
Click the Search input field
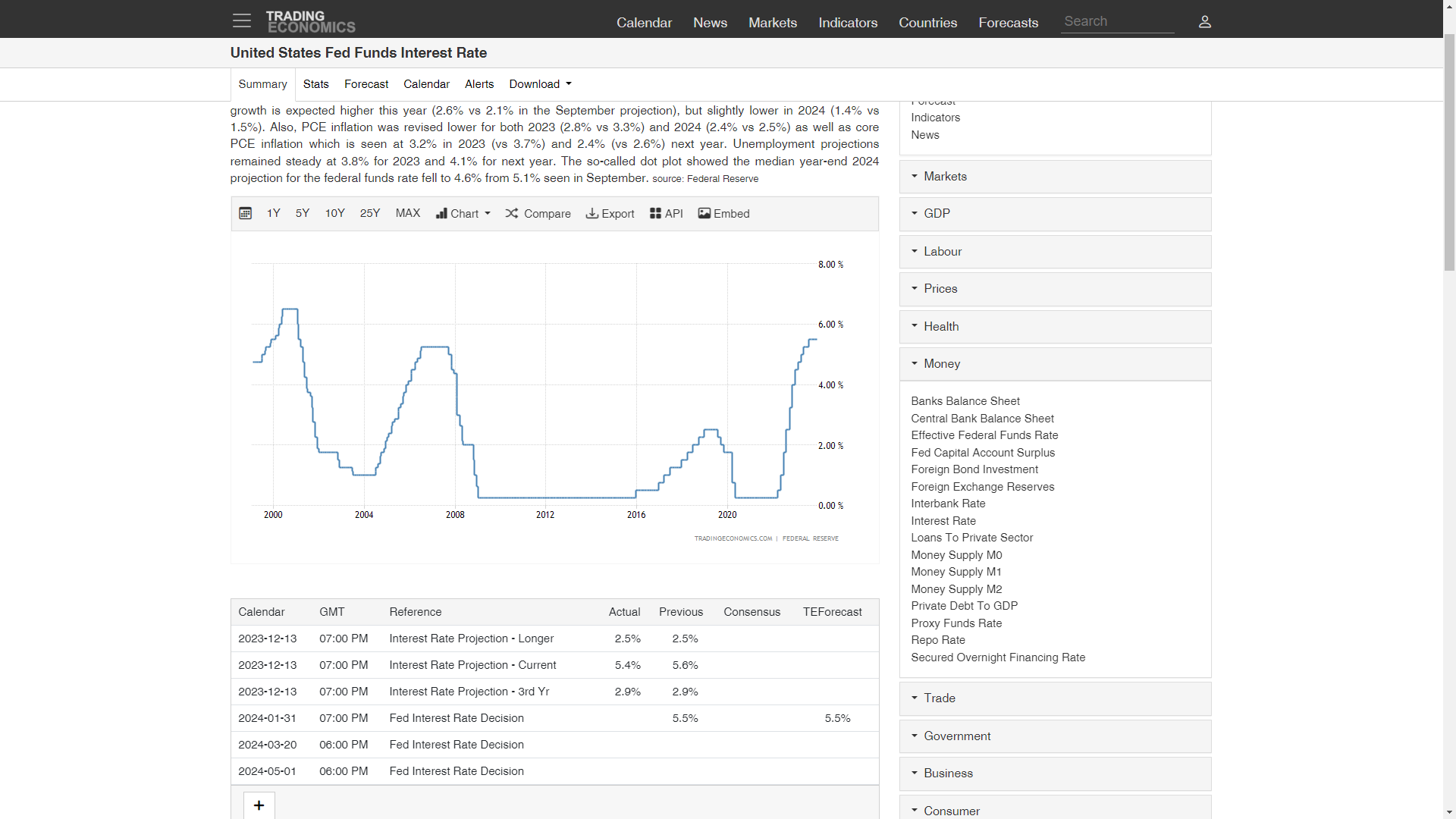click(x=1116, y=21)
